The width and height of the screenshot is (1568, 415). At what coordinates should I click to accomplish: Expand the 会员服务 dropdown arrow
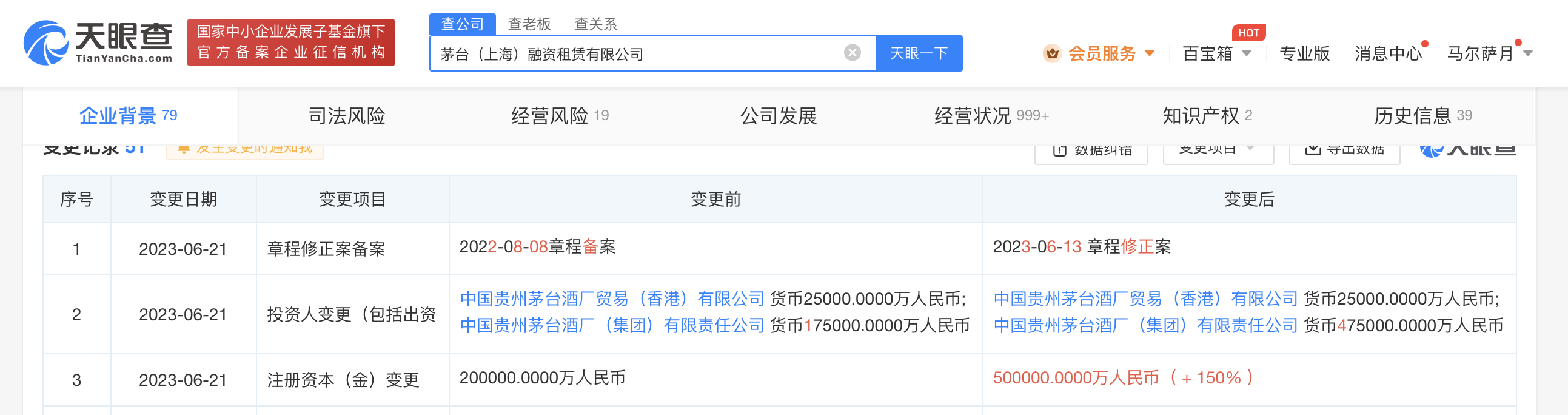(1150, 53)
